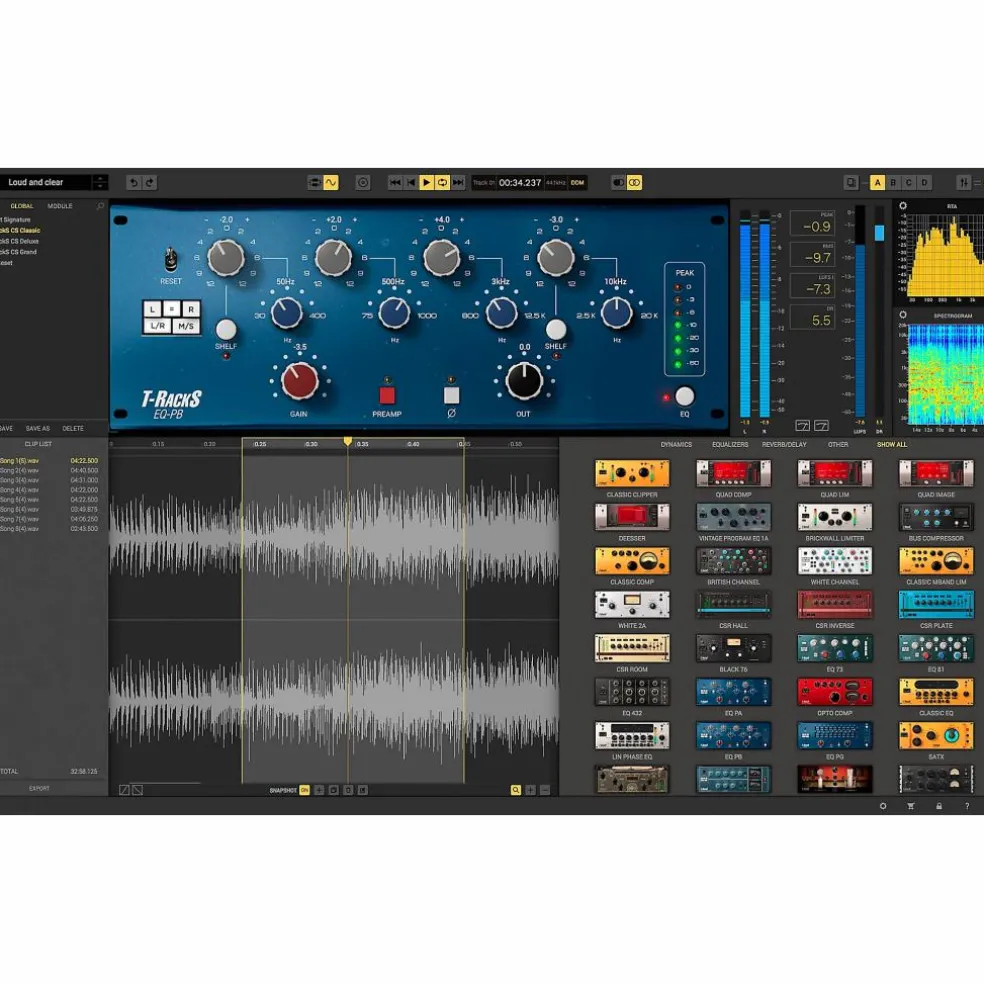Click the 500Hz frequency knob
The width and height of the screenshot is (984, 984).
point(395,313)
